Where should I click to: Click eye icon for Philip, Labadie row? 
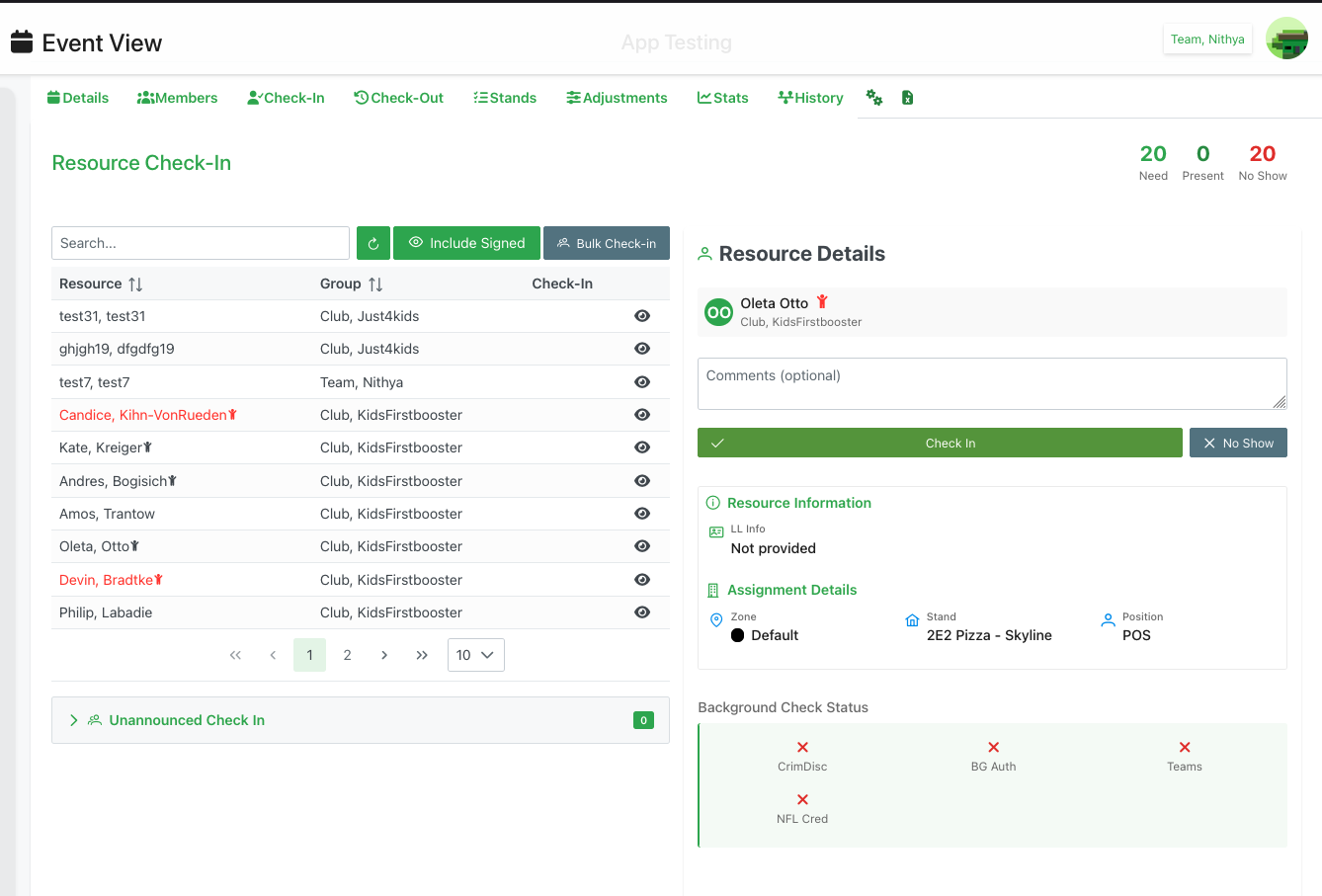point(642,612)
